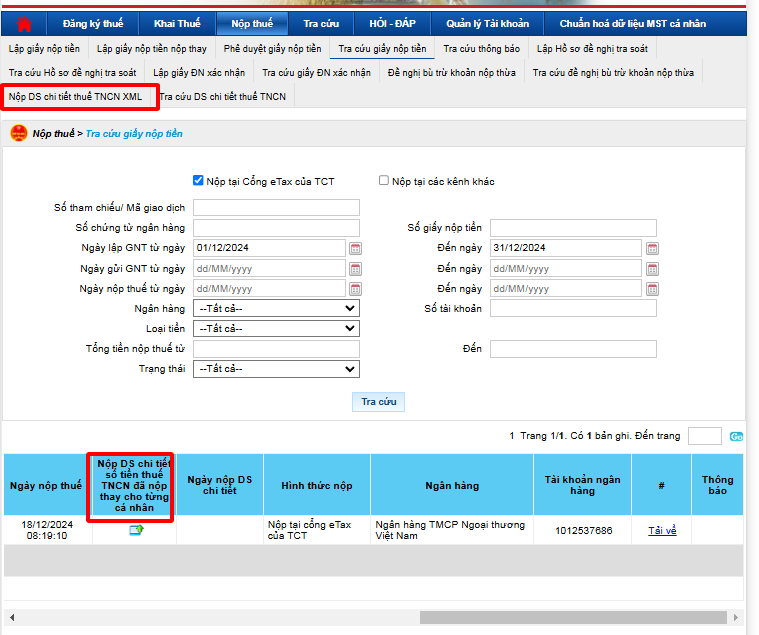Click the red Home icon
This screenshot has height=635, width=759.
coord(24,24)
